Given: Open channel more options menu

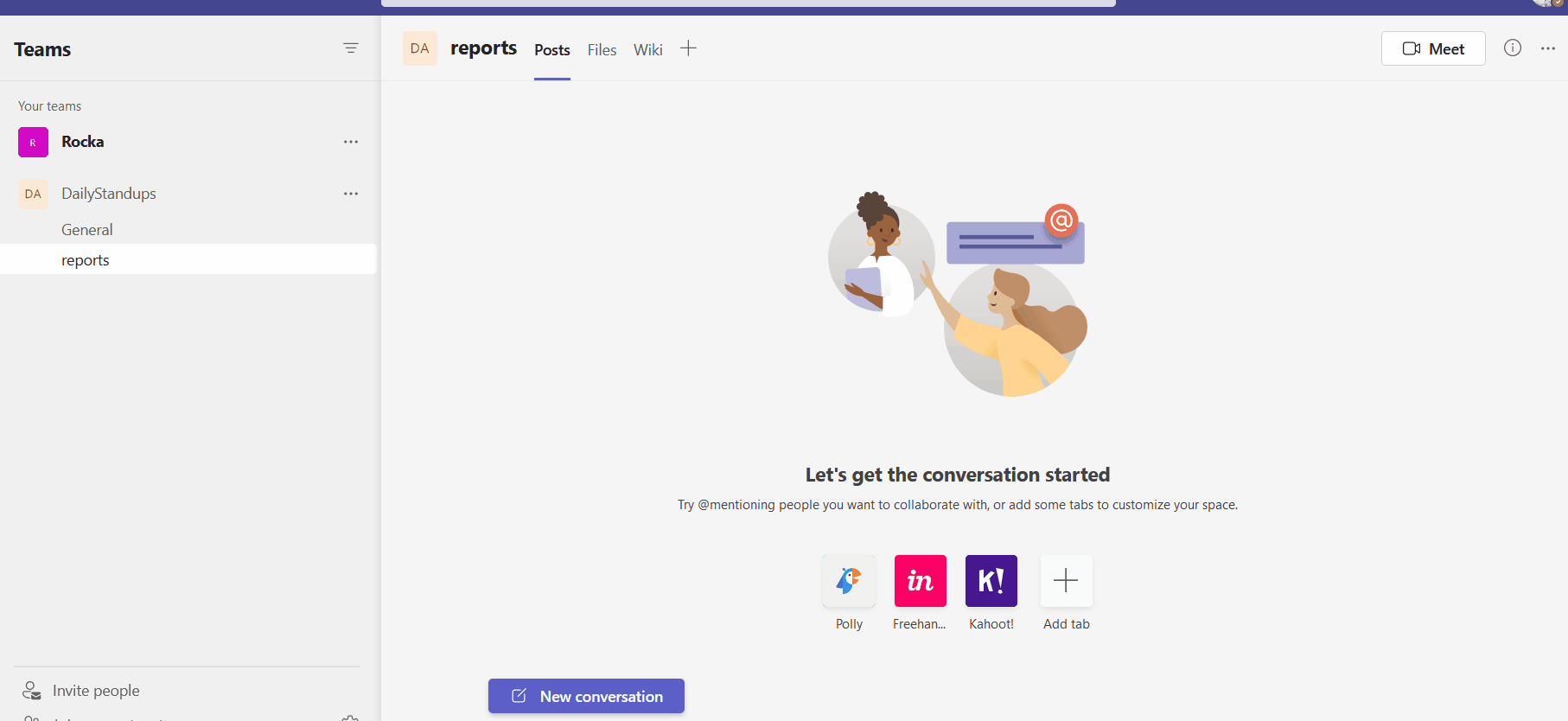Looking at the screenshot, I should [1547, 48].
